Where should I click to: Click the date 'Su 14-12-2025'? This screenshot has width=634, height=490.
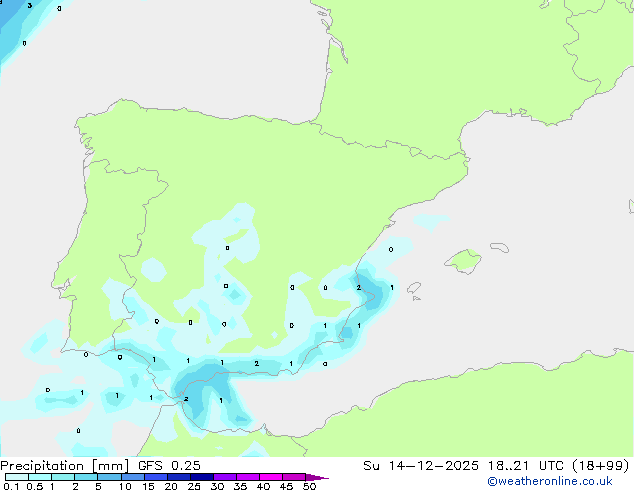421,466
